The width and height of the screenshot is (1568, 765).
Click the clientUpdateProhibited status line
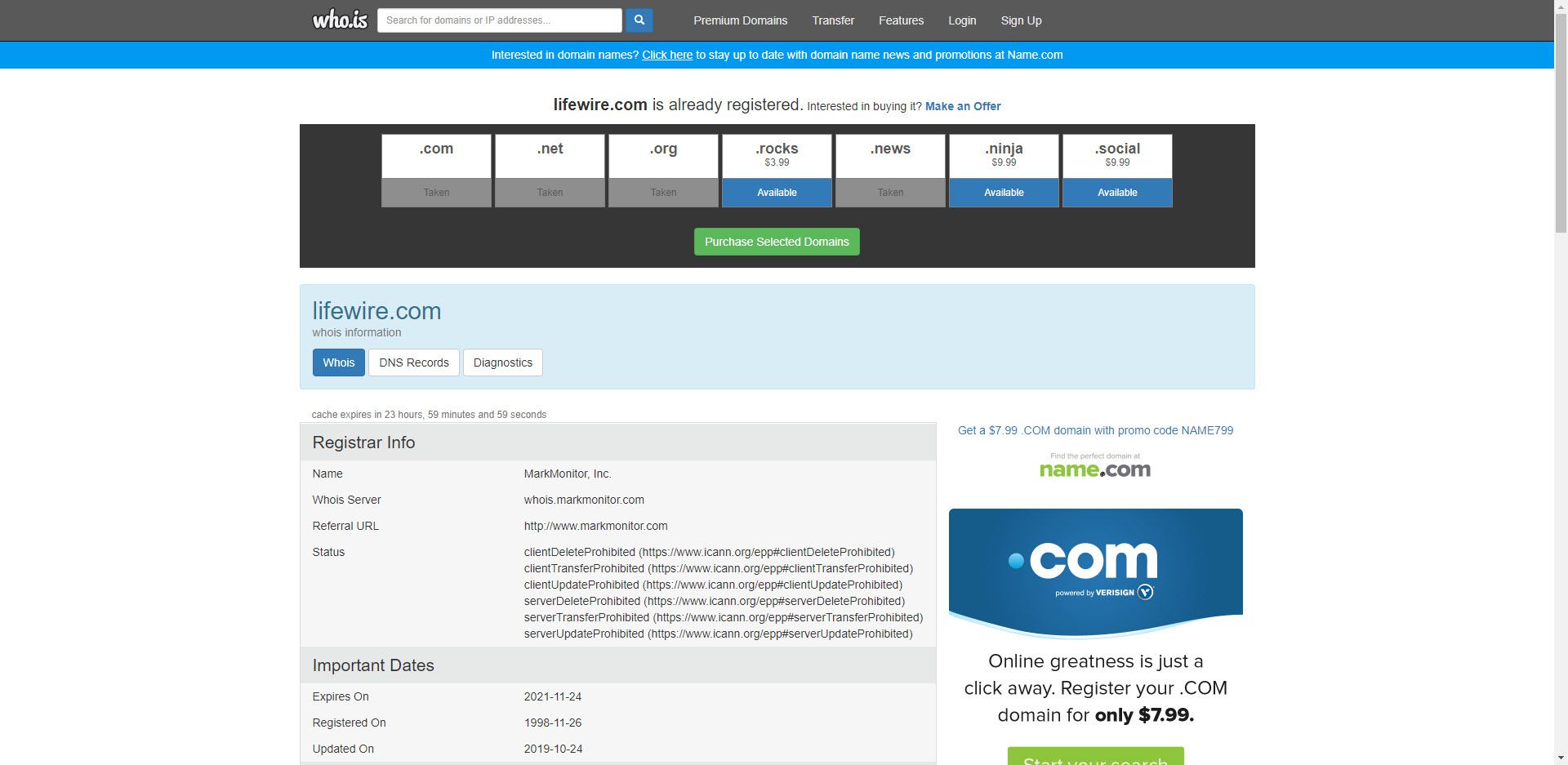point(713,585)
